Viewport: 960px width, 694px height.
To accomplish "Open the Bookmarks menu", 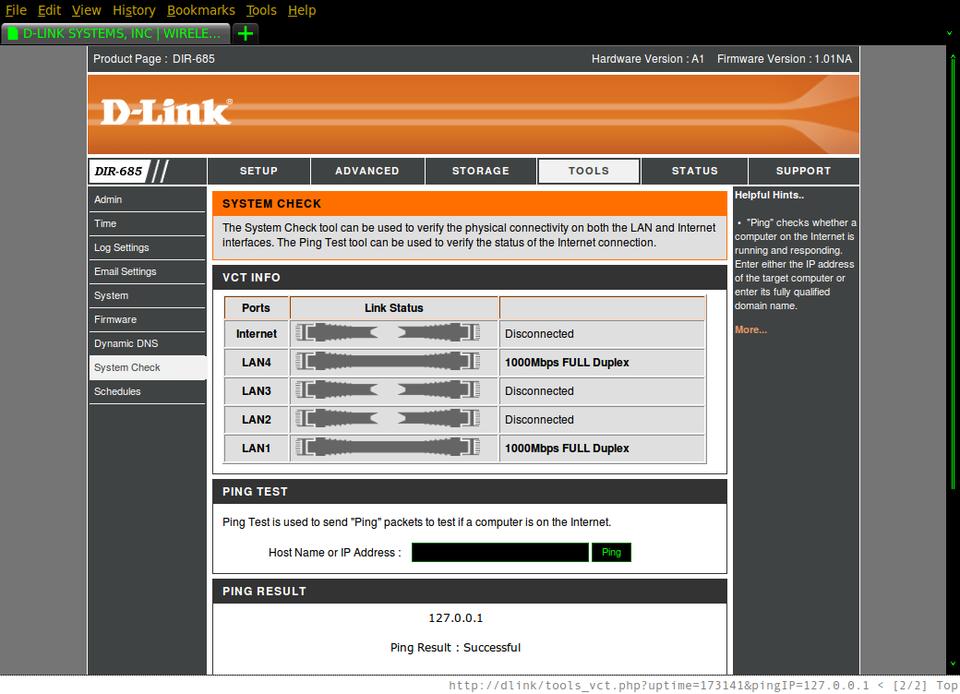I will (201, 10).
